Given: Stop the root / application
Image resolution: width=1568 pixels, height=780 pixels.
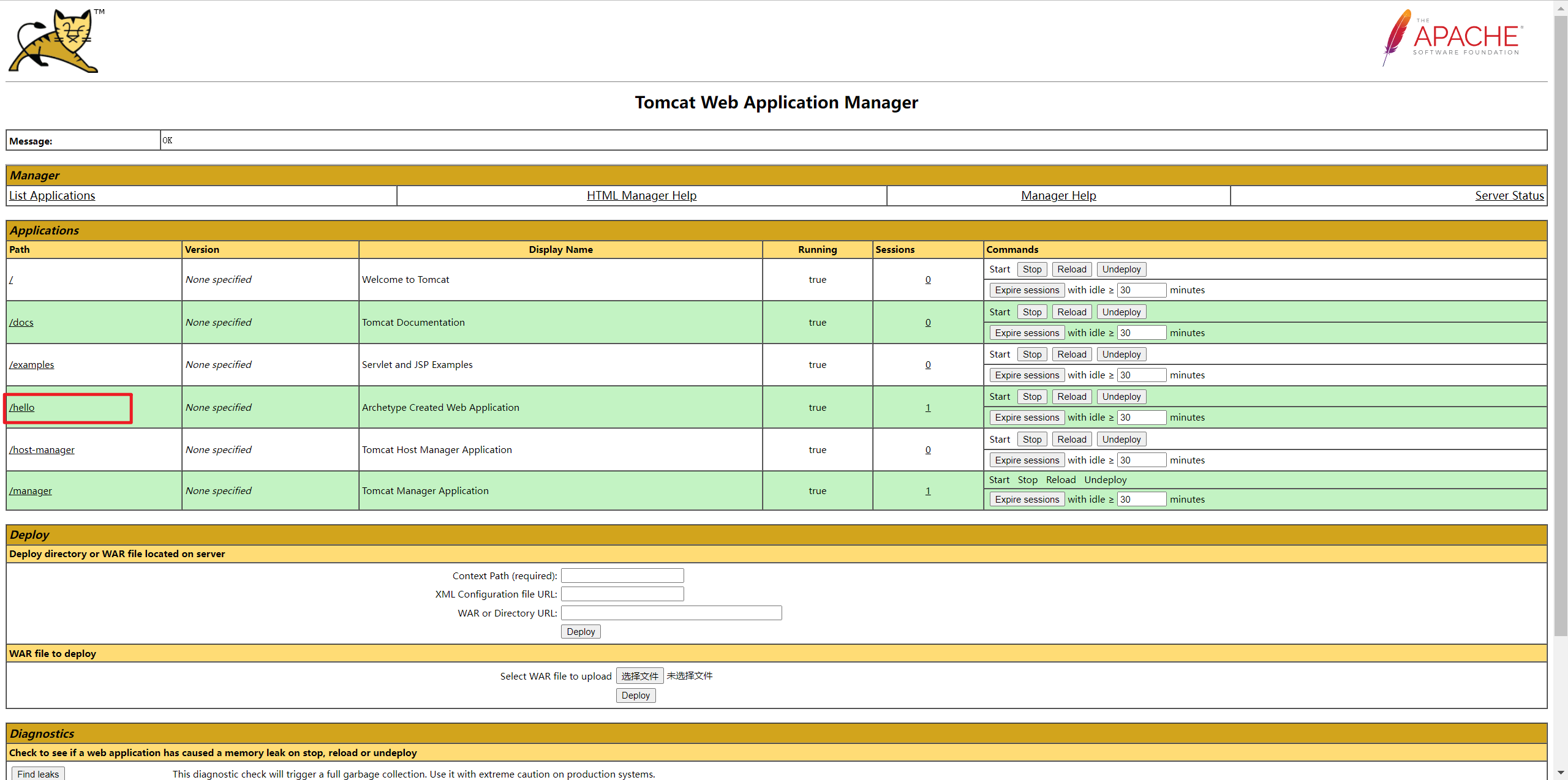Looking at the screenshot, I should pos(1032,269).
